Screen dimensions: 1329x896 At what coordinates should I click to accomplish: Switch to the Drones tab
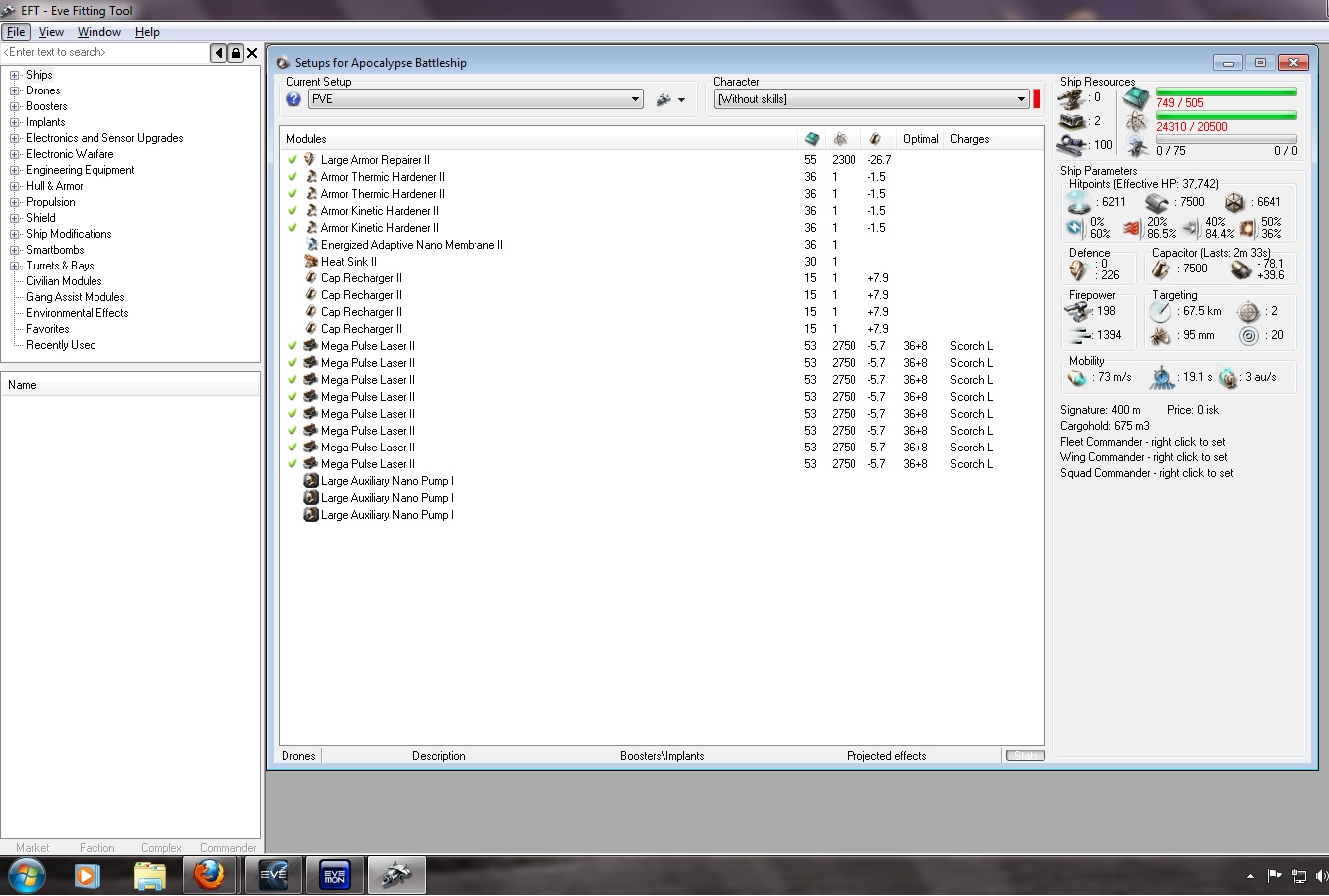point(298,756)
